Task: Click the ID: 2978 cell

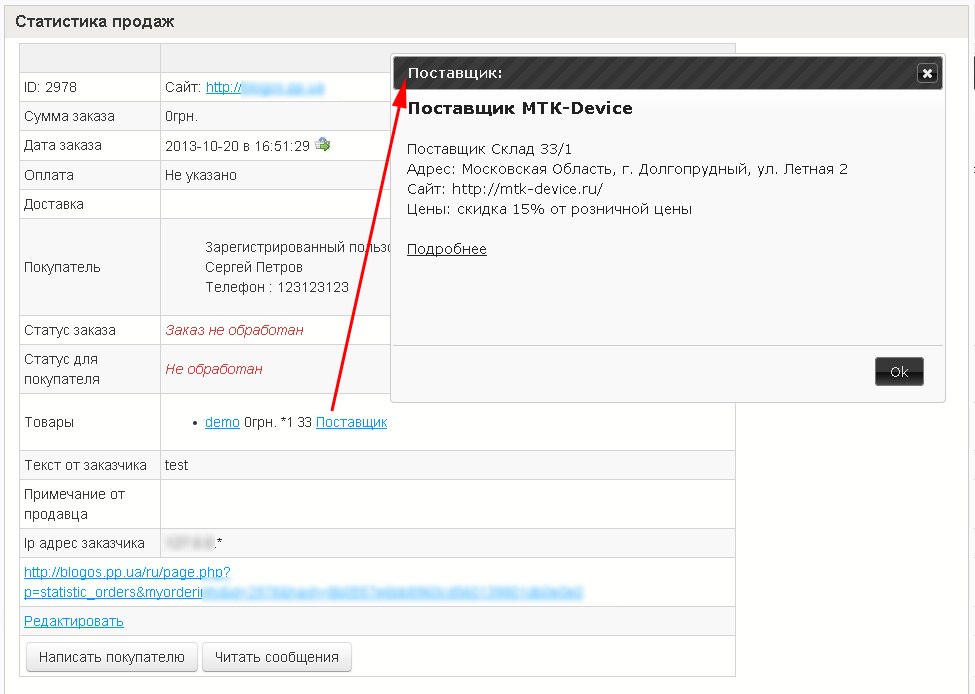Action: coord(45,88)
